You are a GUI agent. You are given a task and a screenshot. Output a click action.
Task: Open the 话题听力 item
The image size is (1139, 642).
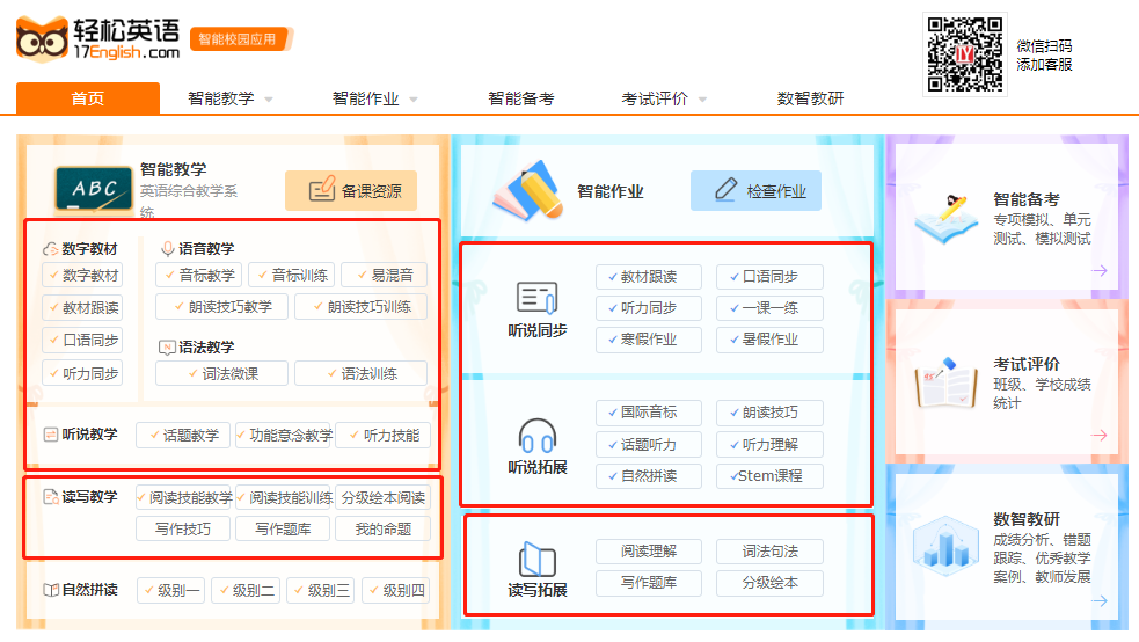click(649, 444)
